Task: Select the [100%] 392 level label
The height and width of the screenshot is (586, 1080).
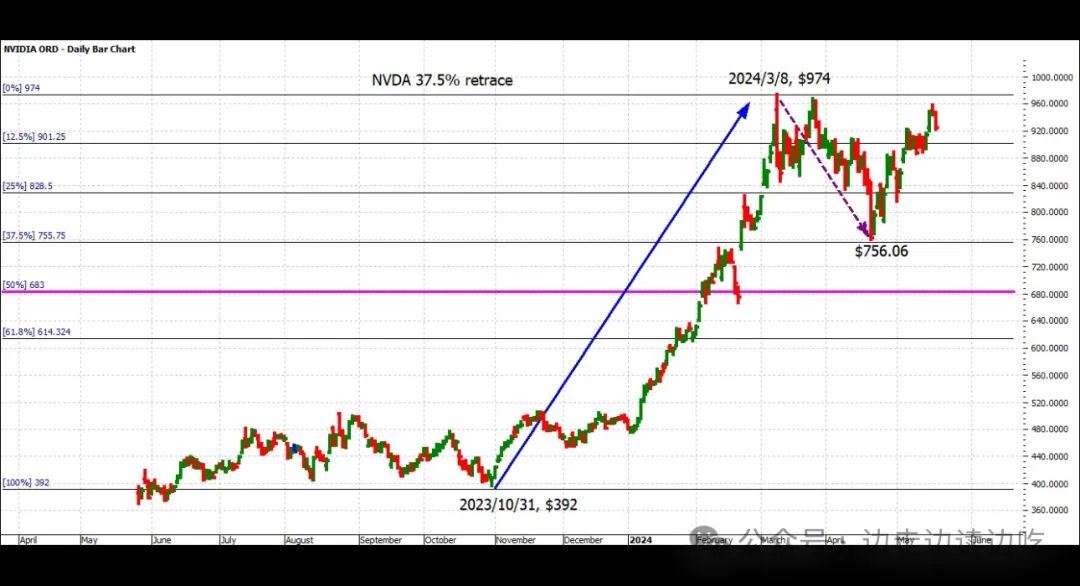Action: pyautogui.click(x=26, y=483)
